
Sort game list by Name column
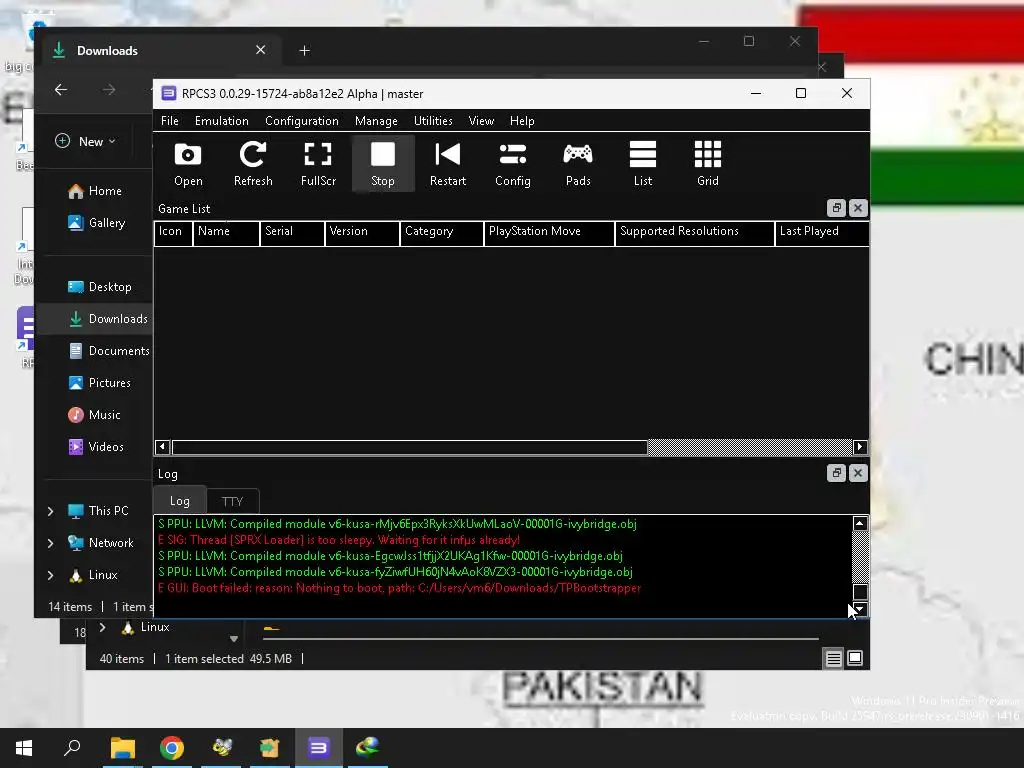pos(226,232)
